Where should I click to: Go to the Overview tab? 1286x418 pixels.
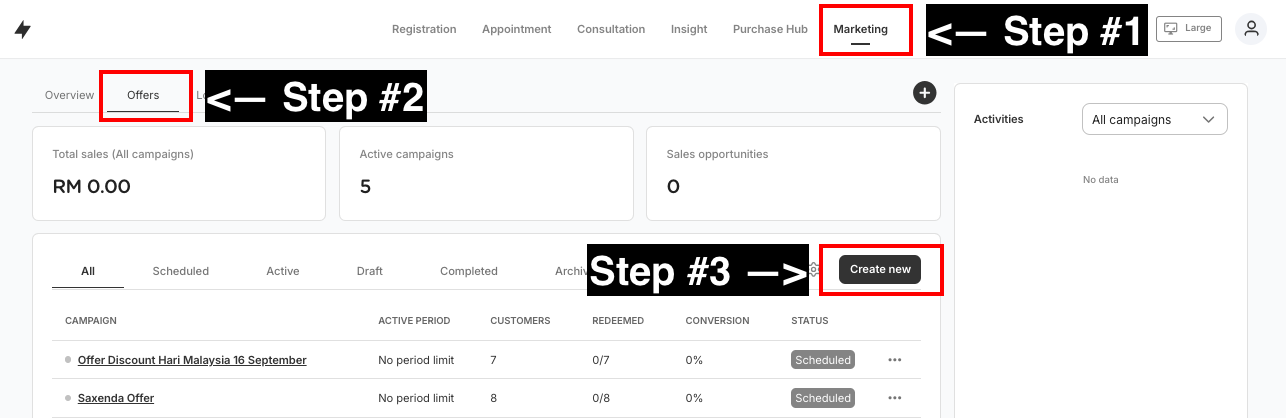[x=69, y=95]
